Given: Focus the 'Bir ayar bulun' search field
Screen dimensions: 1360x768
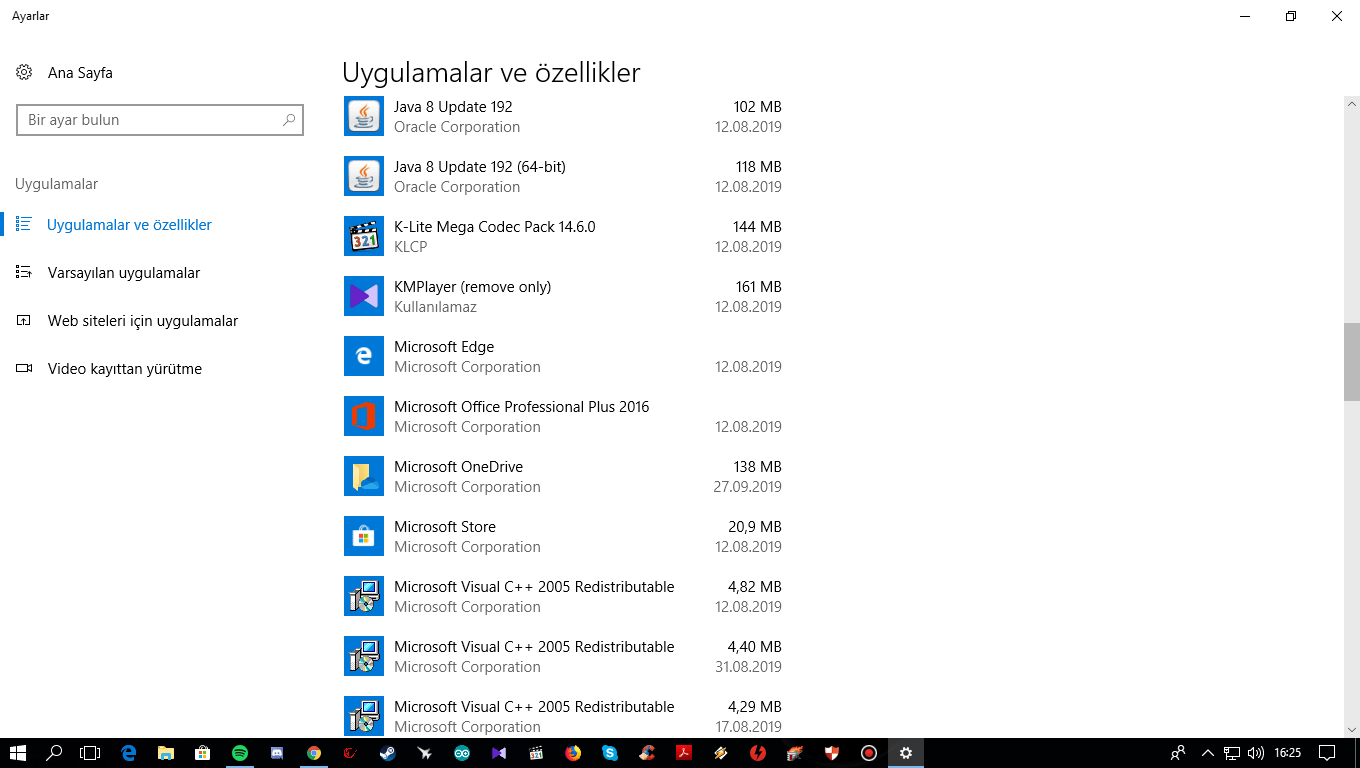Looking at the screenshot, I should [160, 120].
